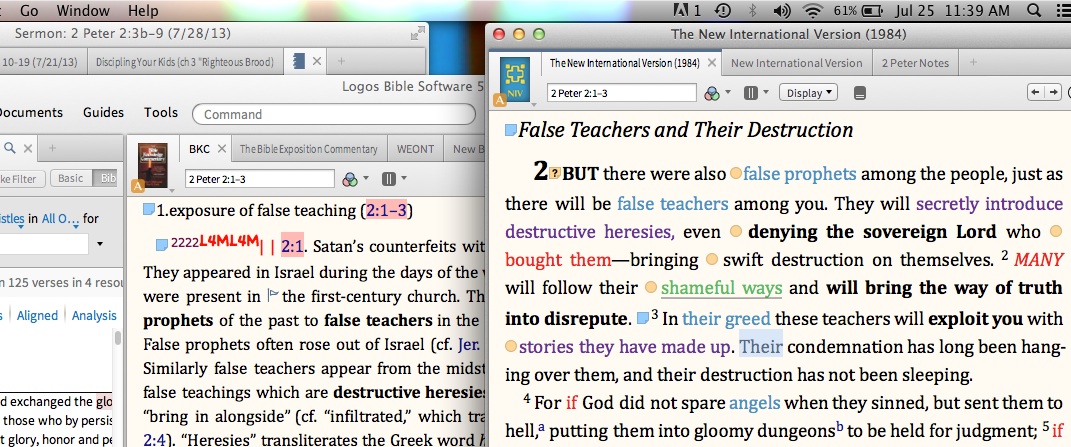This screenshot has height=447, width=1071.
Task: Open note icon before 2222L4ML4M text
Action: click(x=162, y=244)
